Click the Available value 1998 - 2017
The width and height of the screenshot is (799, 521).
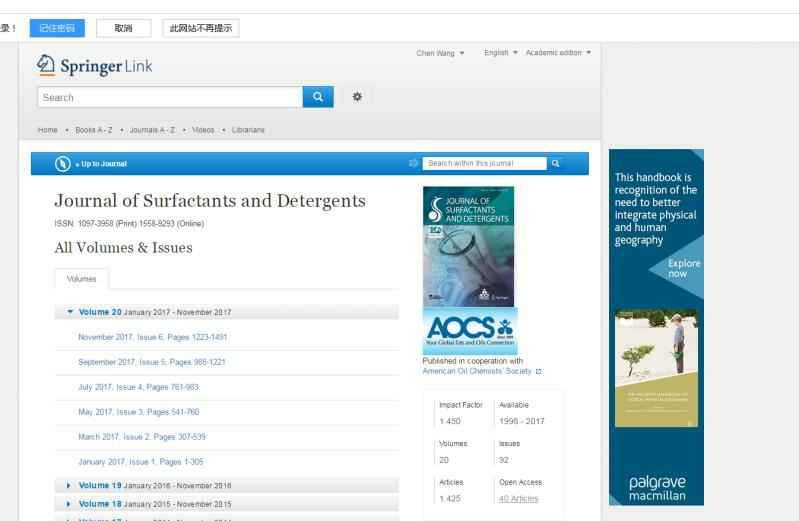point(522,421)
